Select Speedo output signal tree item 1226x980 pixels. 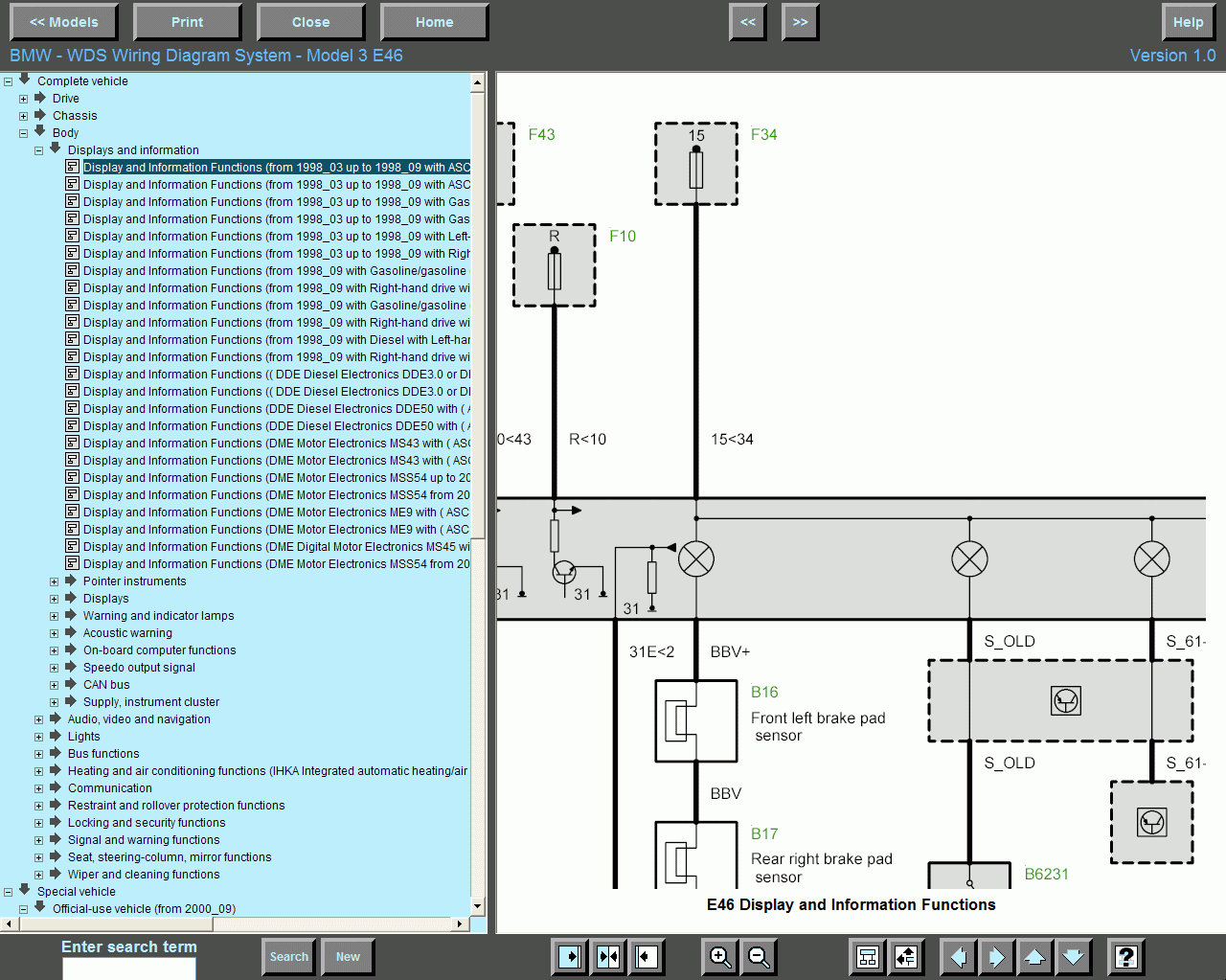click(139, 668)
